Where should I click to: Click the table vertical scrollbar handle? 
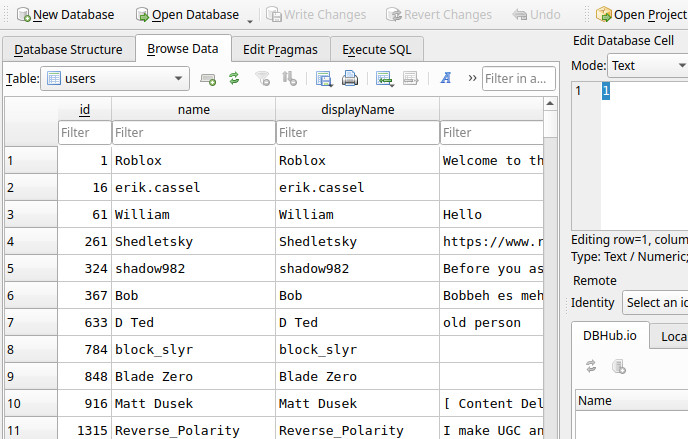550,124
